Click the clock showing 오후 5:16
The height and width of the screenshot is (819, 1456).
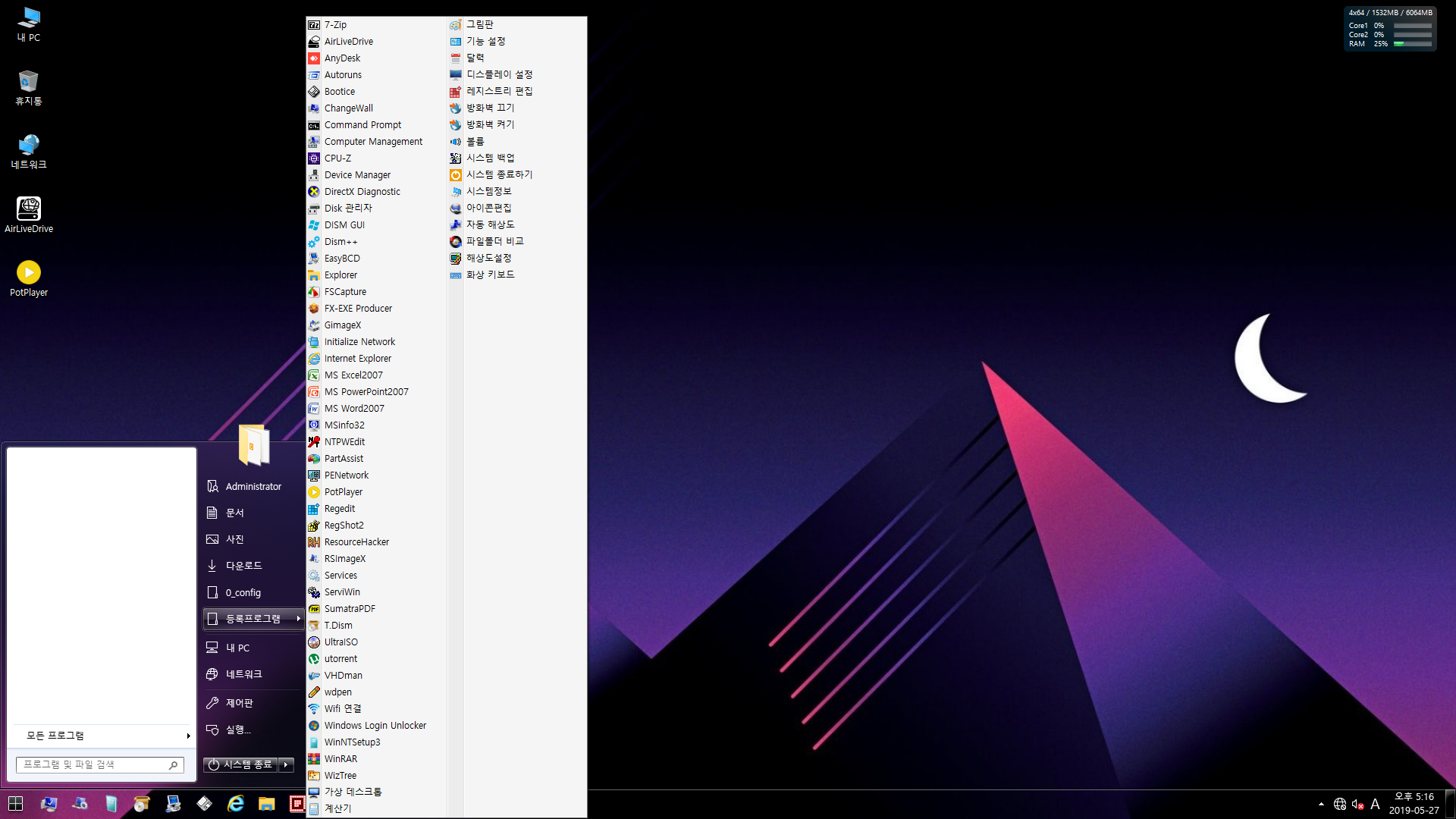1414,797
